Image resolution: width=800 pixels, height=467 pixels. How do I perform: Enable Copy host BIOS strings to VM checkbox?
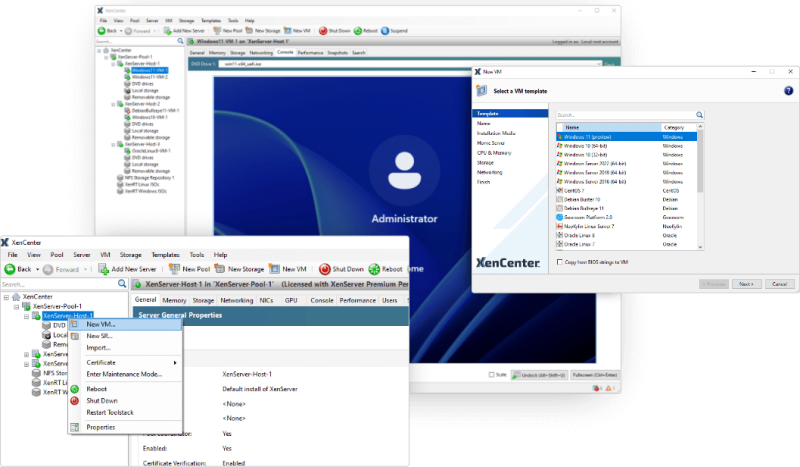pos(560,262)
